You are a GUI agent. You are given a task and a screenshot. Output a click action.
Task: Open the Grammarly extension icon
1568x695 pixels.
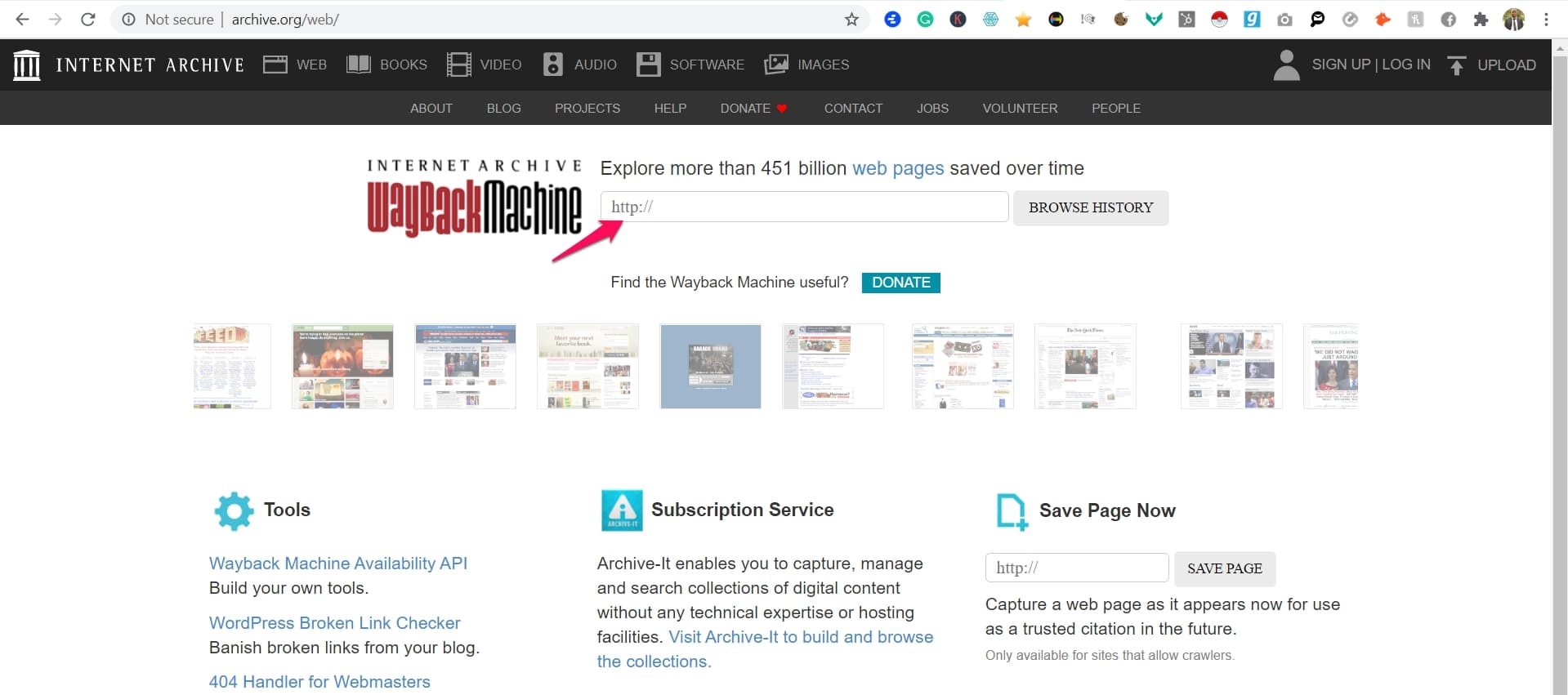pyautogui.click(x=925, y=19)
